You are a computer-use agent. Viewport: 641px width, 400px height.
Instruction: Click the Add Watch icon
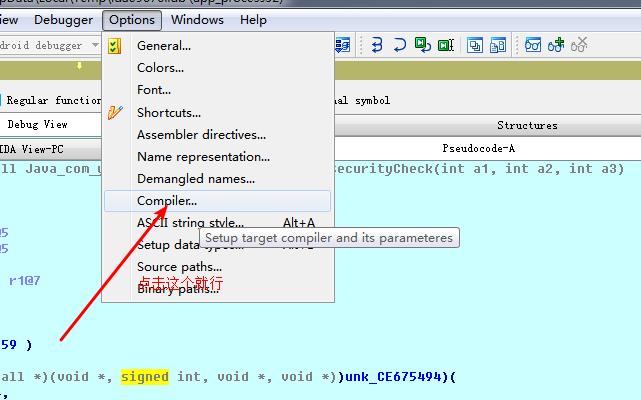point(556,45)
